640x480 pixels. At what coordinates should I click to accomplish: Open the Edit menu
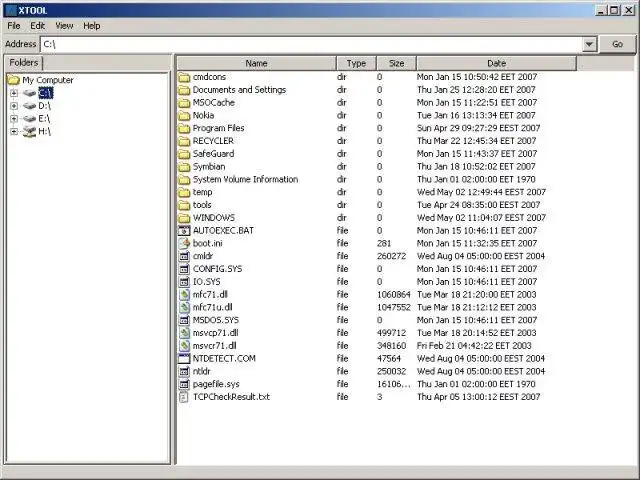37,26
